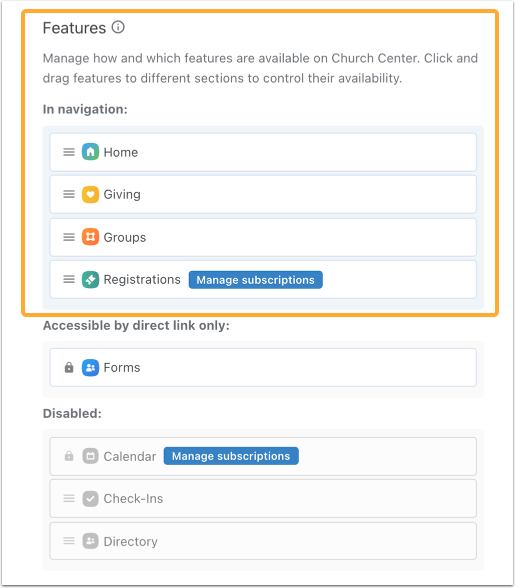Click the blue Forms people icon
This screenshot has width=515, height=588.
pyautogui.click(x=90, y=368)
